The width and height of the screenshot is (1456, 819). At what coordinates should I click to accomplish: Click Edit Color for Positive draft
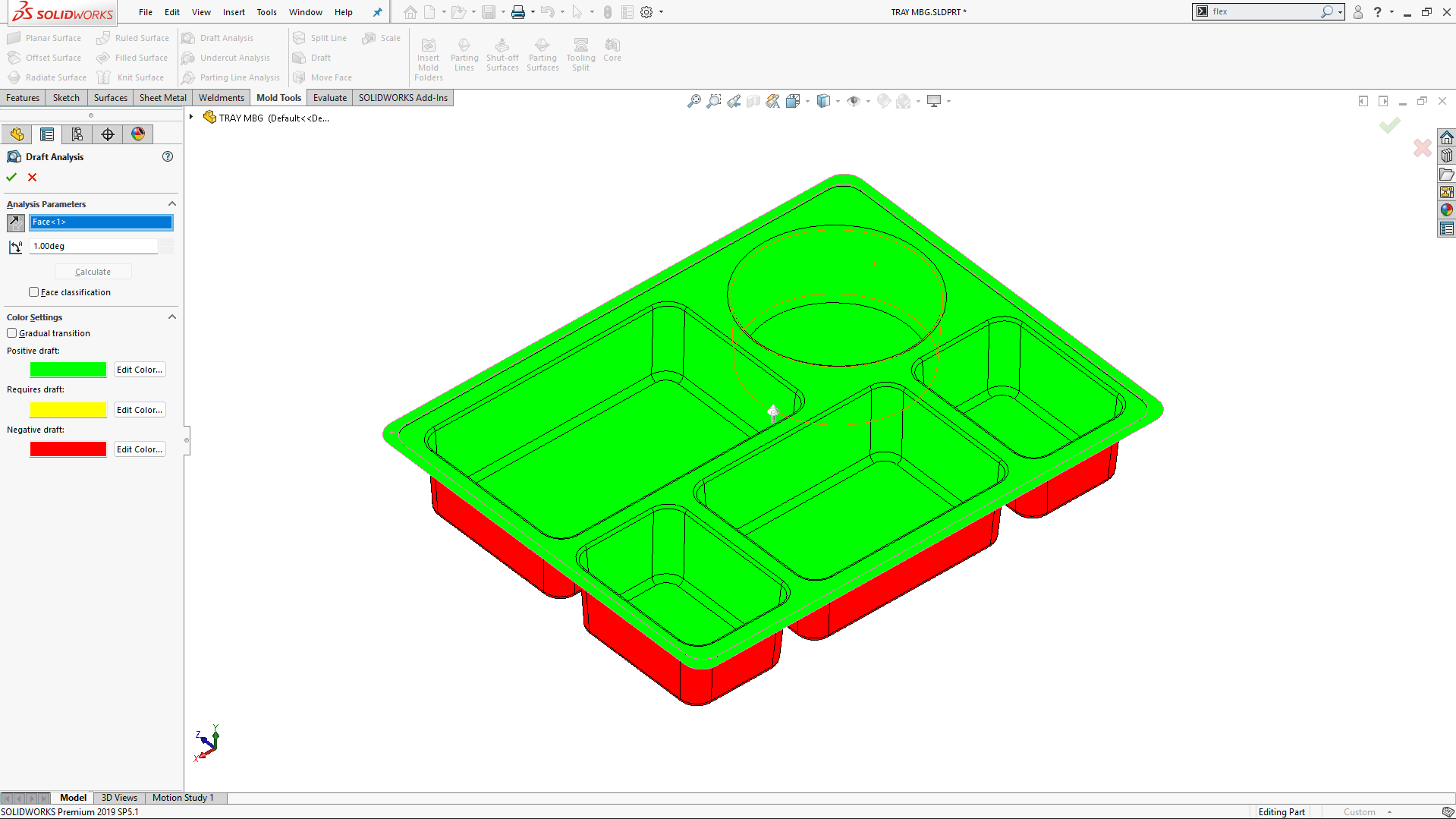[140, 370]
